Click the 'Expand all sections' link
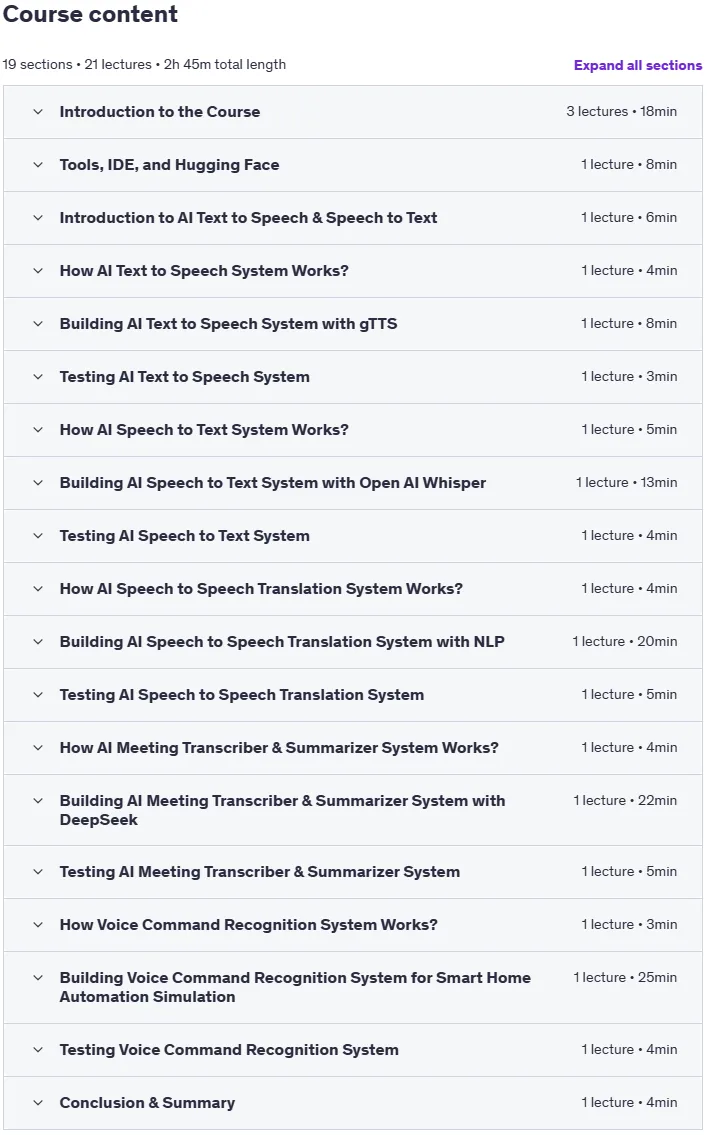The width and height of the screenshot is (707, 1135). pyautogui.click(x=638, y=65)
